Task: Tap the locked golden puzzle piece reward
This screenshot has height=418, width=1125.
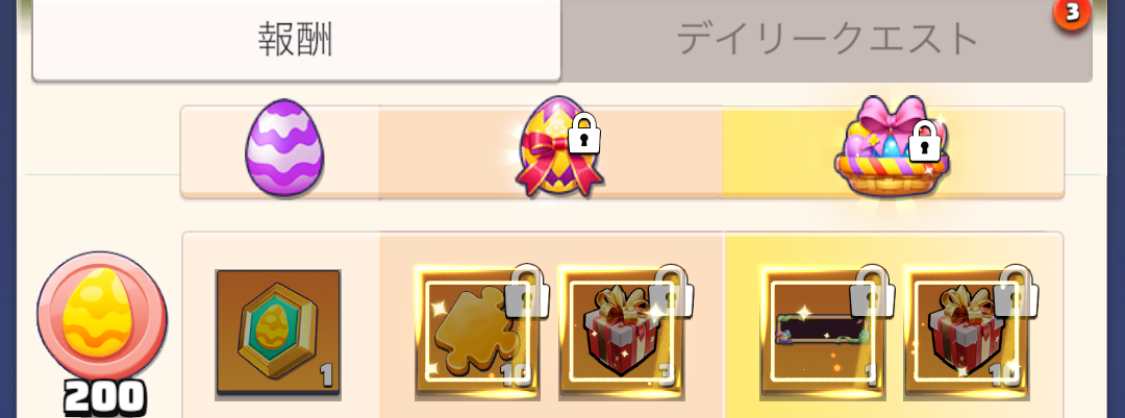Action: (x=477, y=334)
